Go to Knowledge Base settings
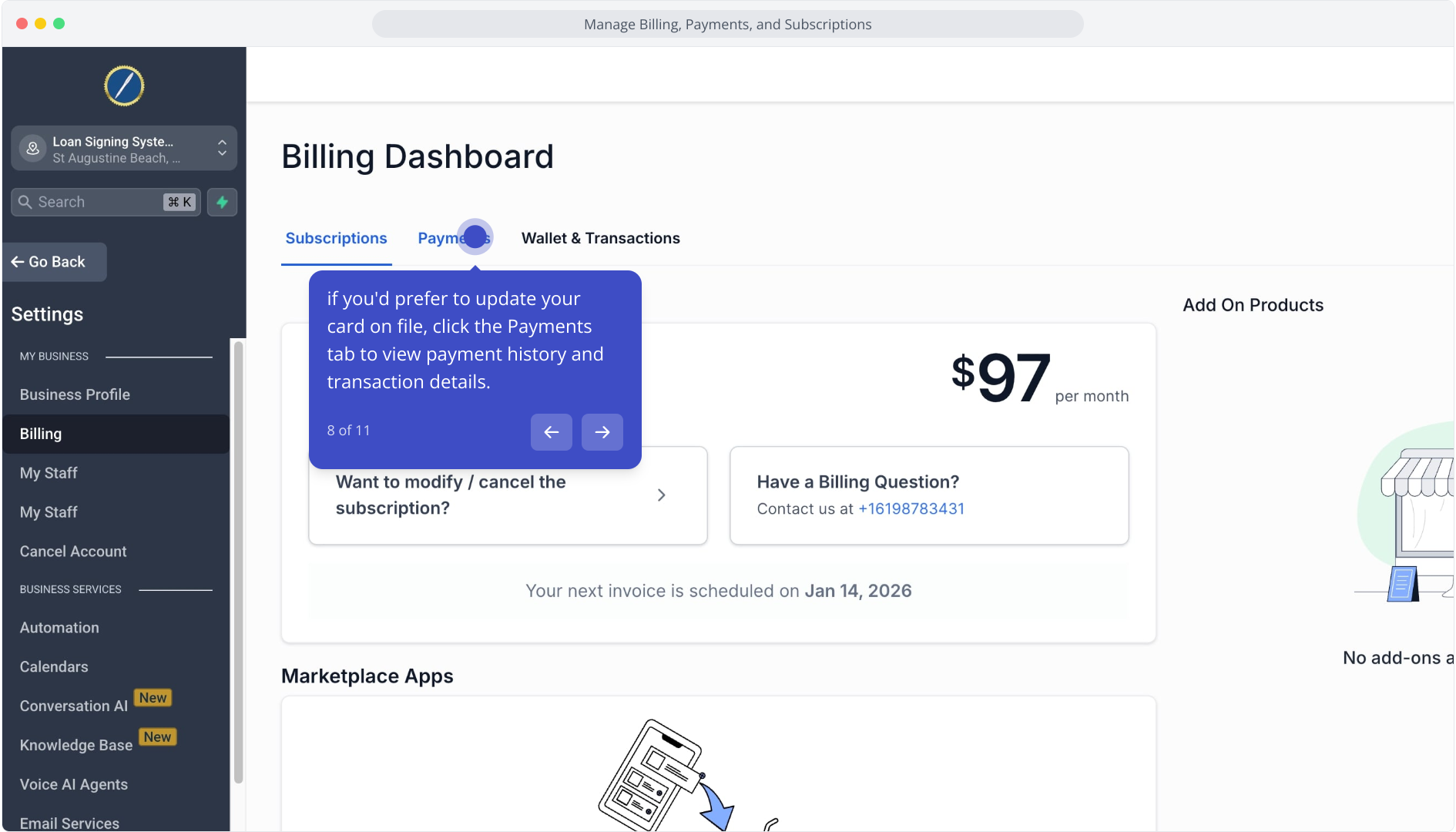The height and width of the screenshot is (832, 1456). 76,746
